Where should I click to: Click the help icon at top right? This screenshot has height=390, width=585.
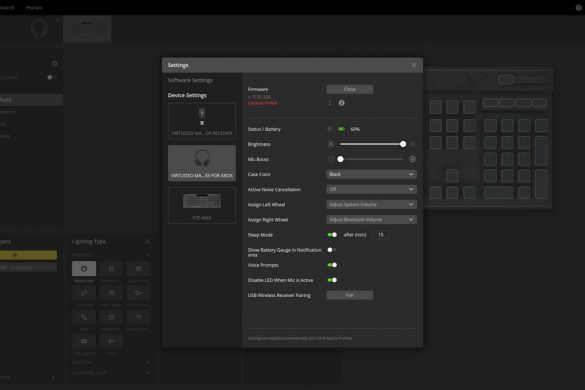click(x=579, y=7)
